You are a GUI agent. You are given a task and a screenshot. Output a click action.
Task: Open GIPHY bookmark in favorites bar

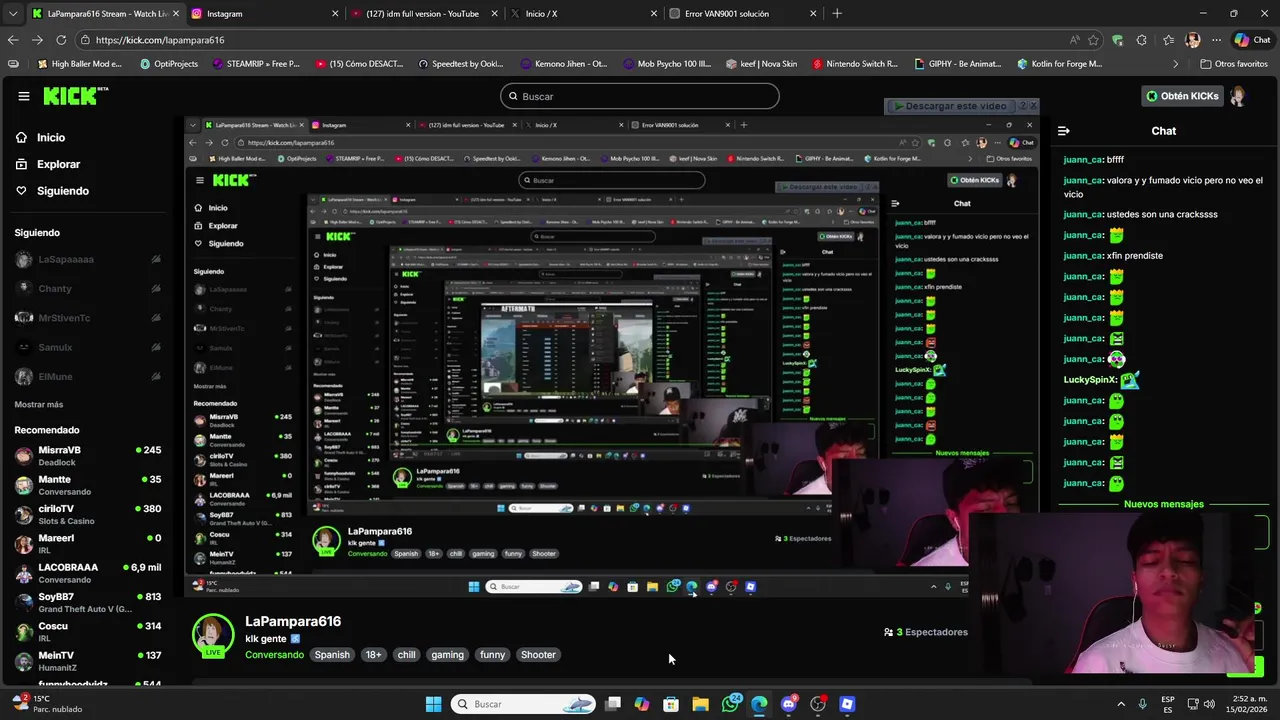click(958, 64)
